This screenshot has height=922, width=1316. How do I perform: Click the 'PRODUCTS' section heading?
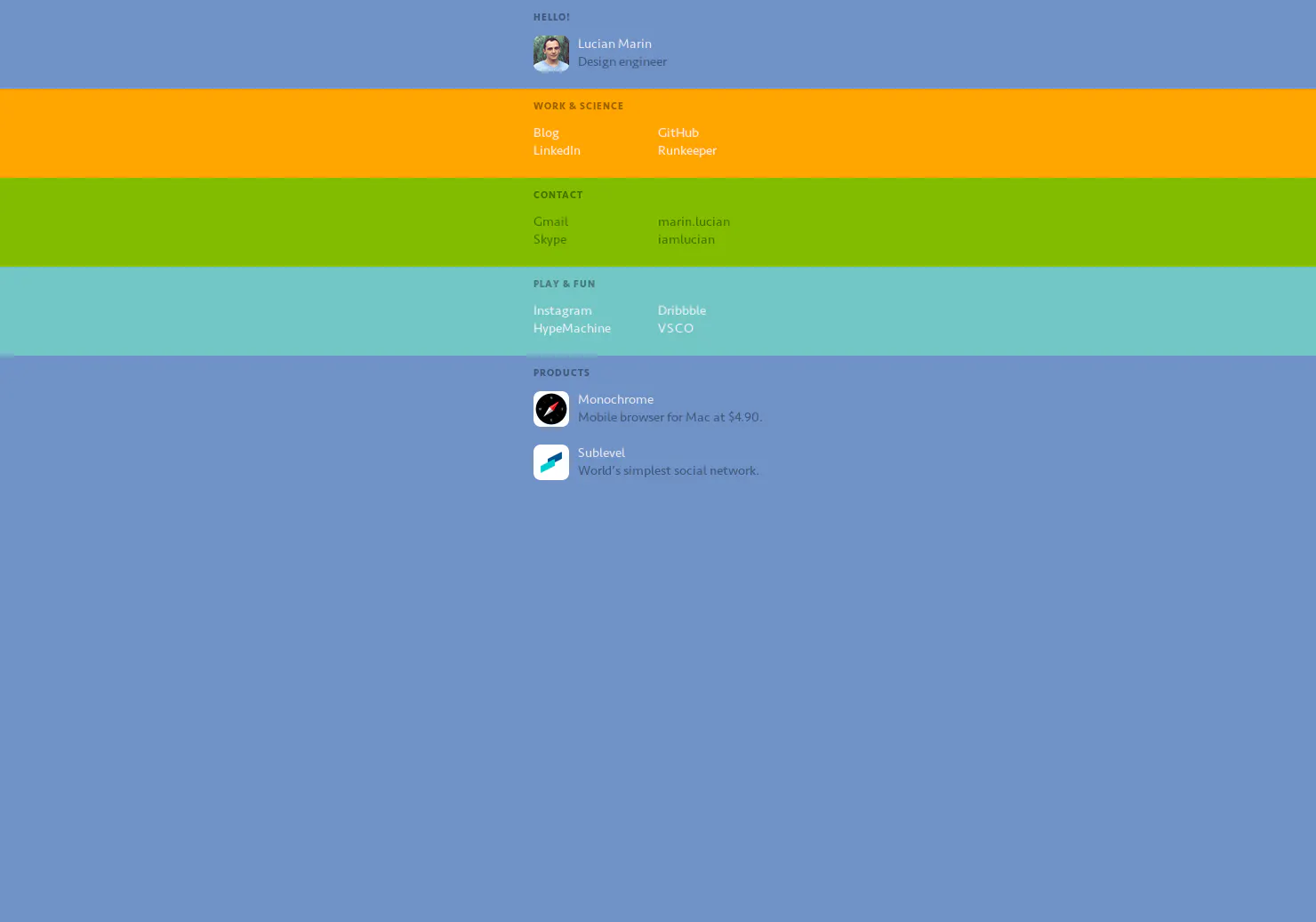(561, 373)
